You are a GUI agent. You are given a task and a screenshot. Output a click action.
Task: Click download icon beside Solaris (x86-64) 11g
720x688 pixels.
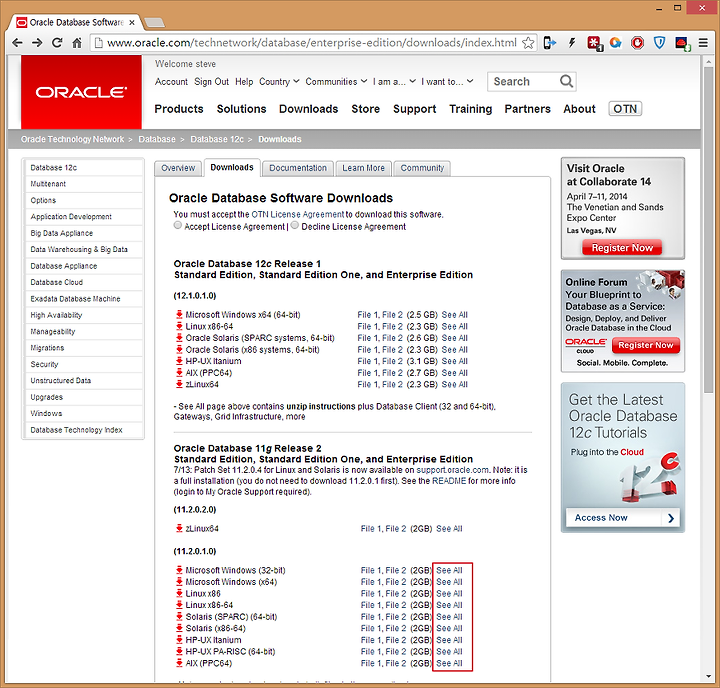click(x=179, y=628)
